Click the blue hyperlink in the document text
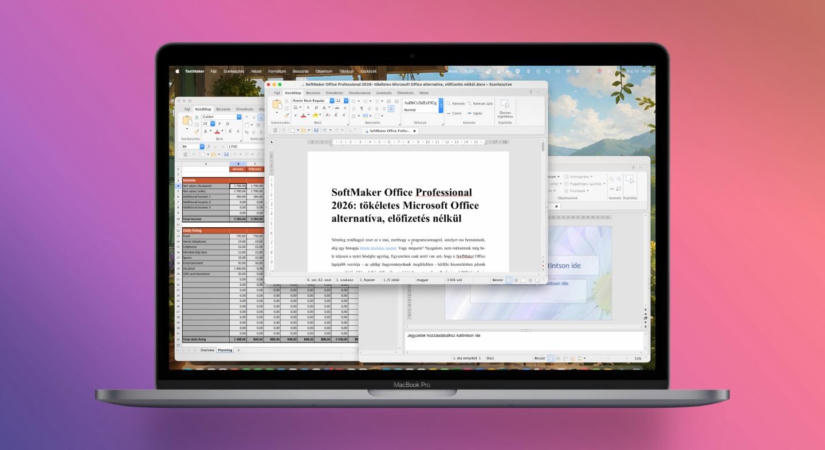 pyautogui.click(x=378, y=247)
